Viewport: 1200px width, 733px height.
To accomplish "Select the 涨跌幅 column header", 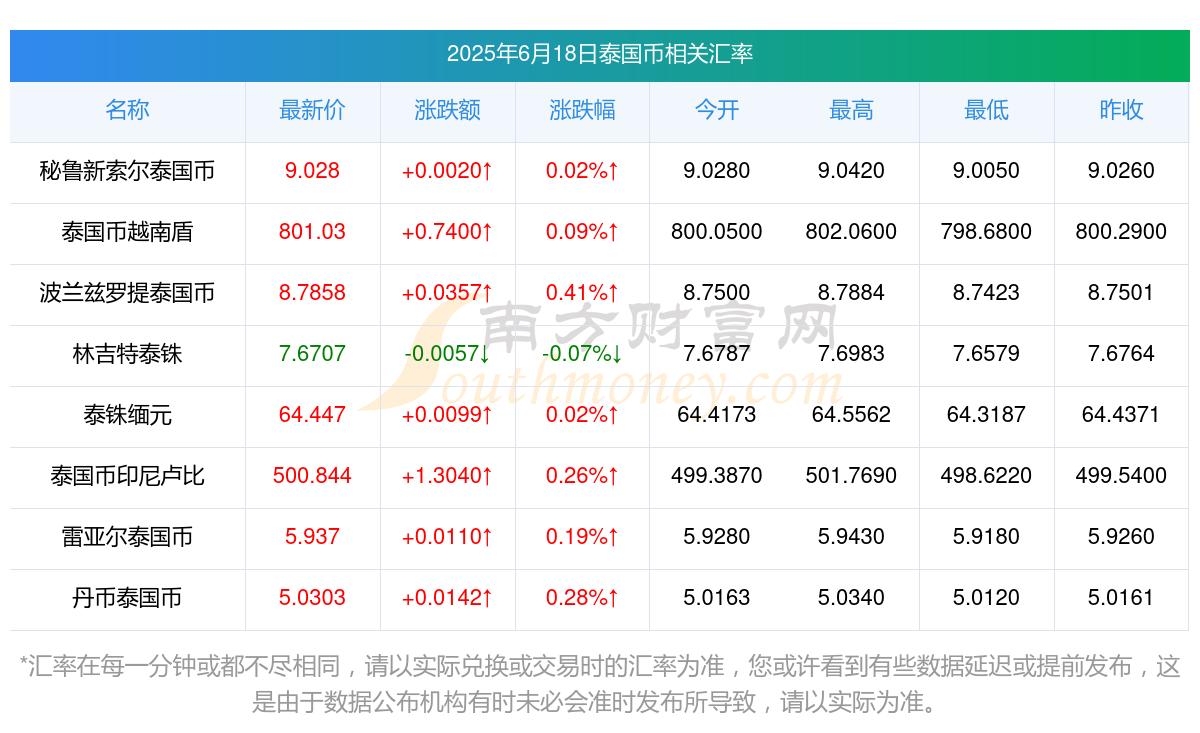I will (582, 110).
